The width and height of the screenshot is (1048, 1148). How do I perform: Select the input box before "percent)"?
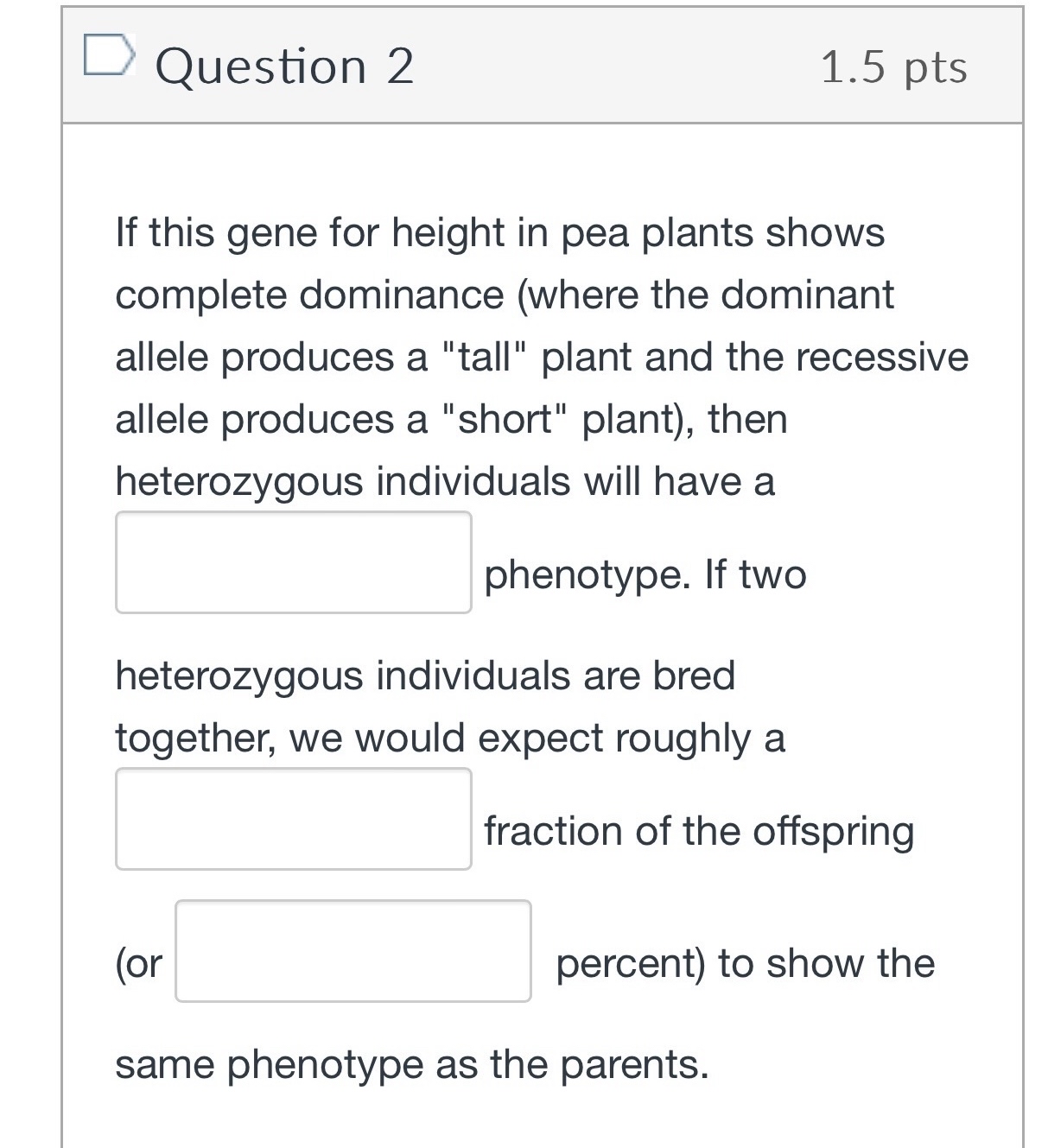point(353,951)
